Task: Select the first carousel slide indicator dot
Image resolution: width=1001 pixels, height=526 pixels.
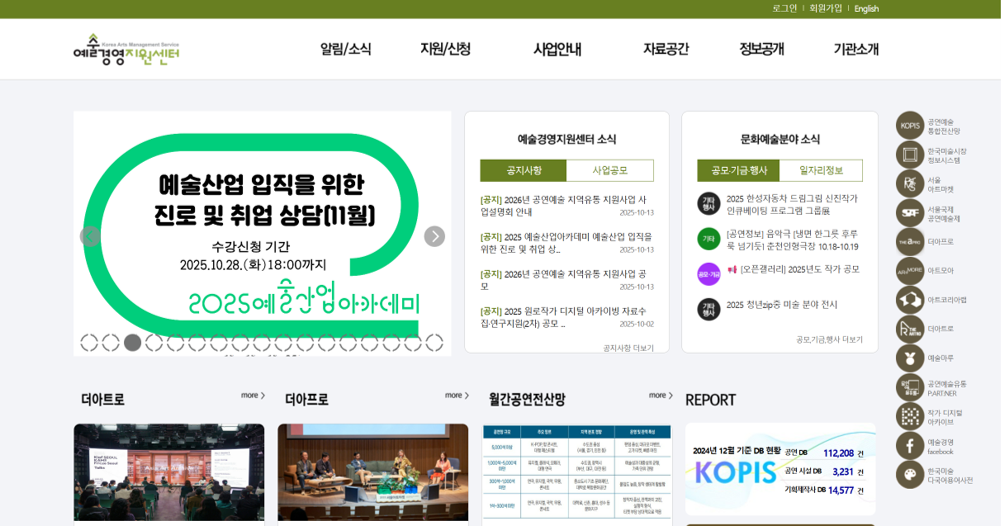Action: pyautogui.click(x=89, y=343)
